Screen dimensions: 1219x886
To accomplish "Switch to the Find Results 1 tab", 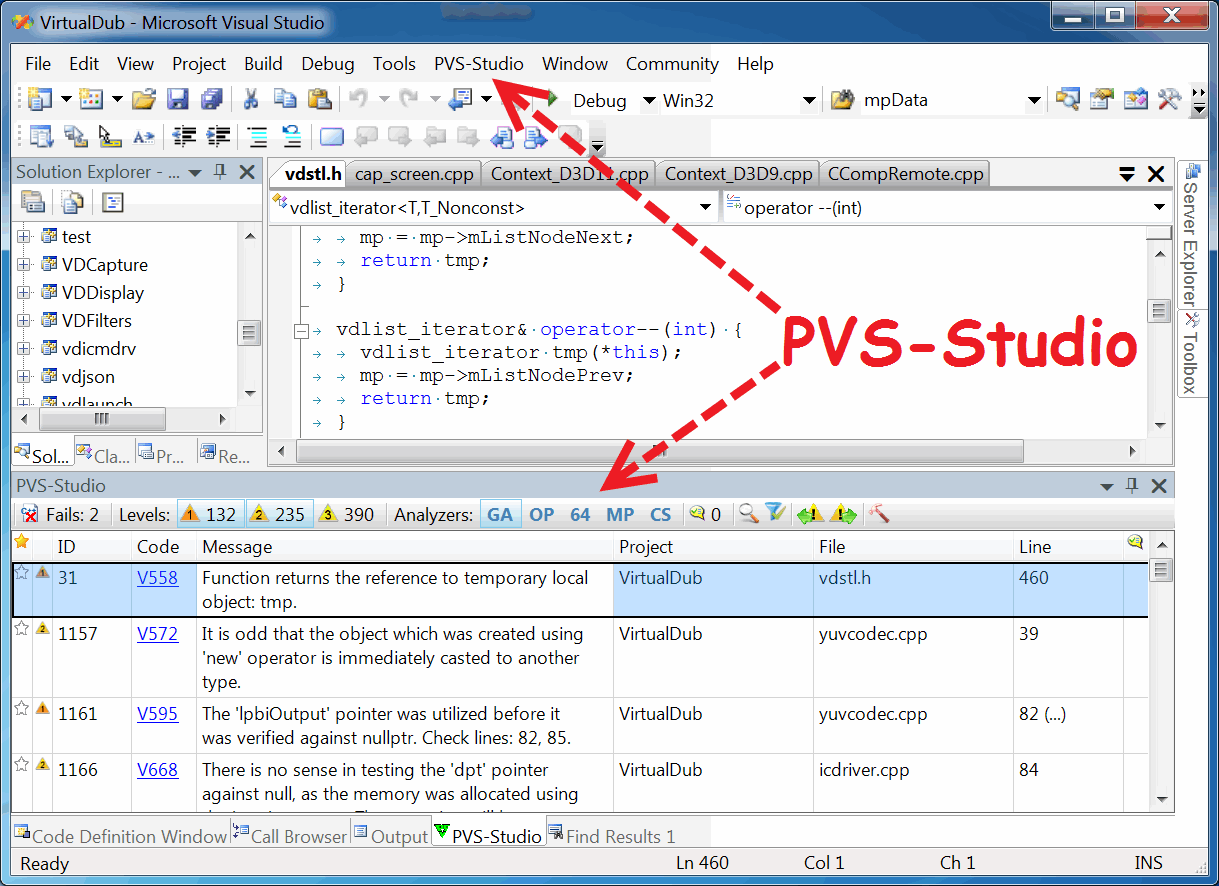I will click(610, 835).
